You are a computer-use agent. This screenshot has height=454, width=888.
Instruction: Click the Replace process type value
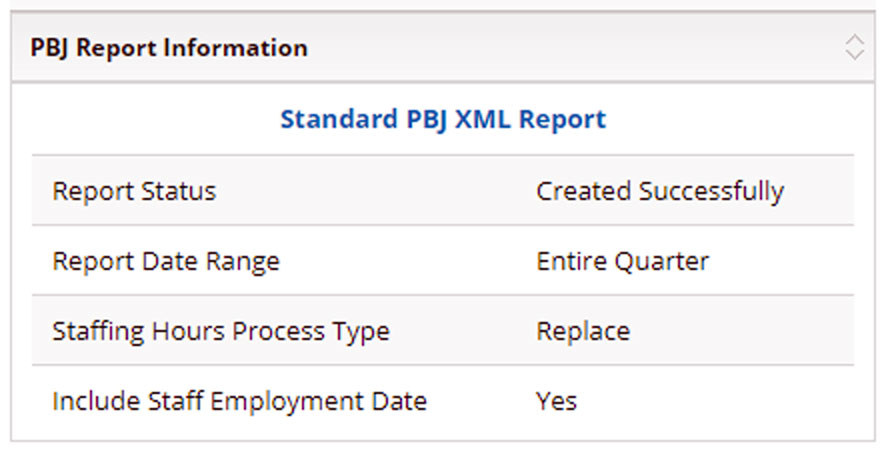[583, 331]
